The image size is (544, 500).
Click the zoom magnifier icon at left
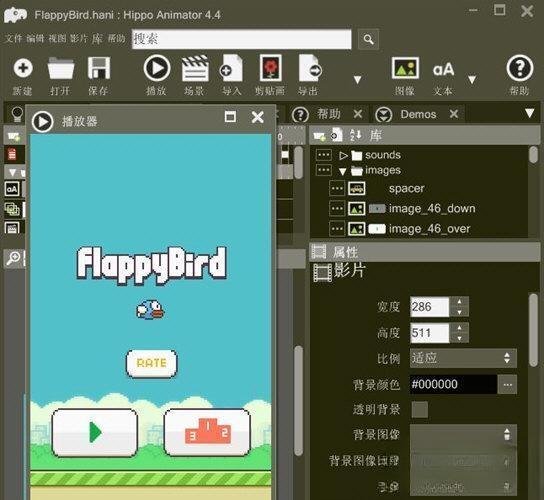(13, 258)
